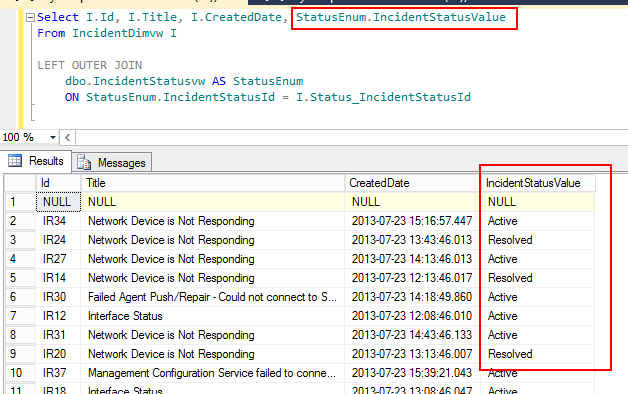The width and height of the screenshot is (628, 394).
Task: Open the 100 % zoom dropdown
Action: 52,137
